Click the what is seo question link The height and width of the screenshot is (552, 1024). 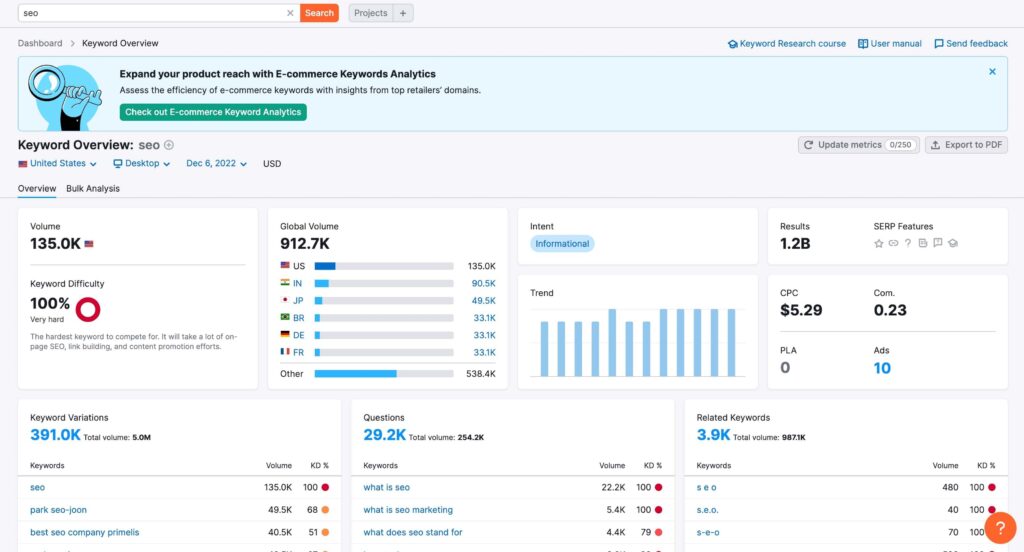[387, 487]
